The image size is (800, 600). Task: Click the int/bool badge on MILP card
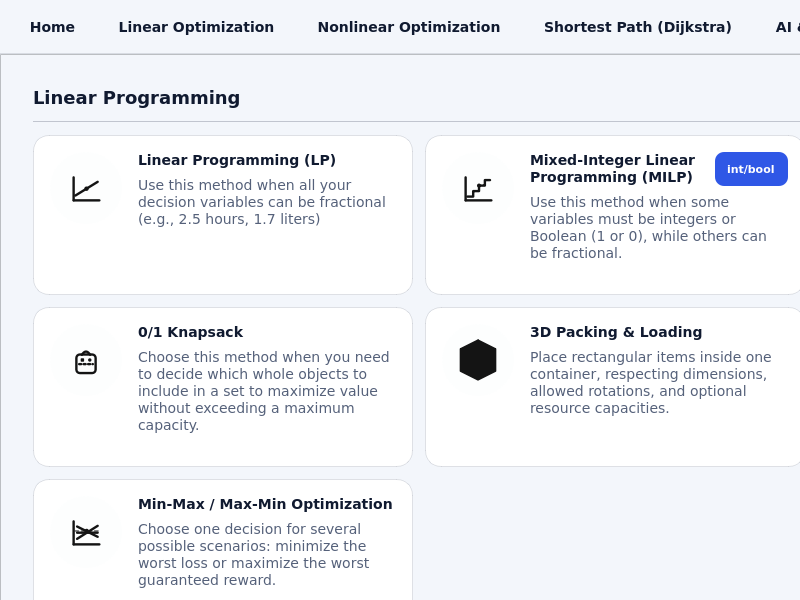[x=751, y=169]
